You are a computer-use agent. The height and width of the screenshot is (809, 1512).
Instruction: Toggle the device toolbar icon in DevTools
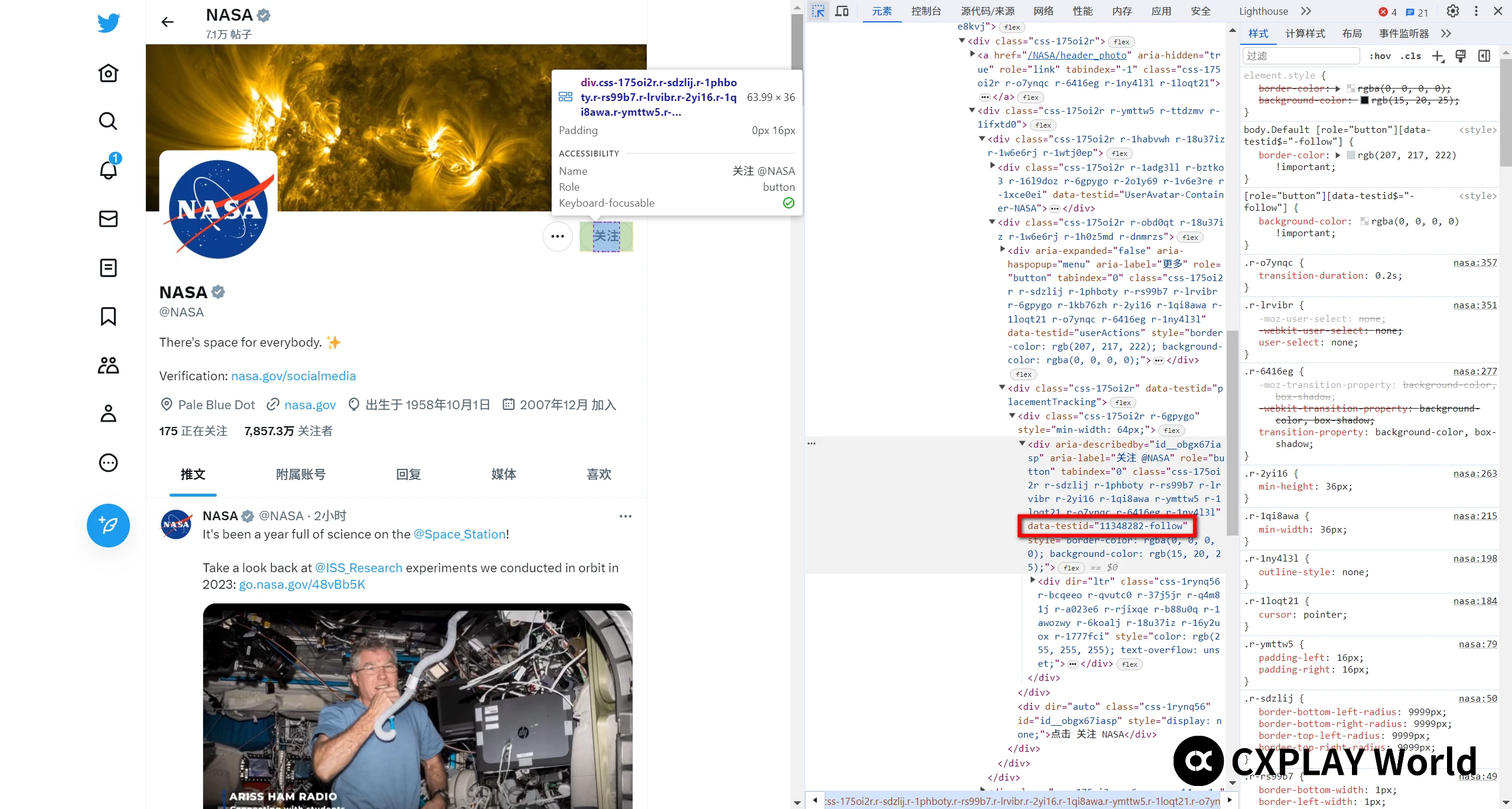tap(842, 11)
